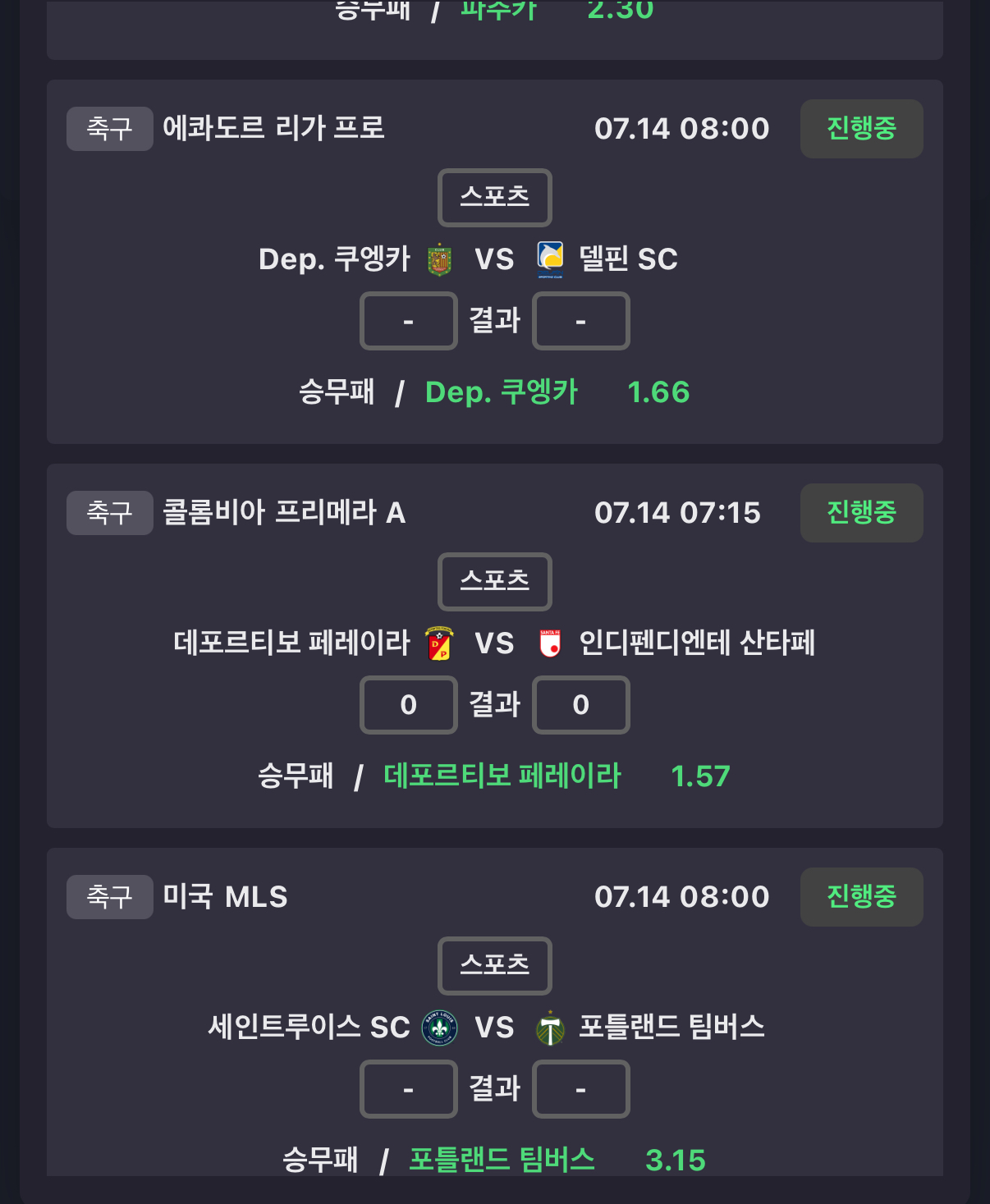The height and width of the screenshot is (1204, 990).
Task: Click 진행중 status on 미국 MLS match
Action: (x=862, y=897)
